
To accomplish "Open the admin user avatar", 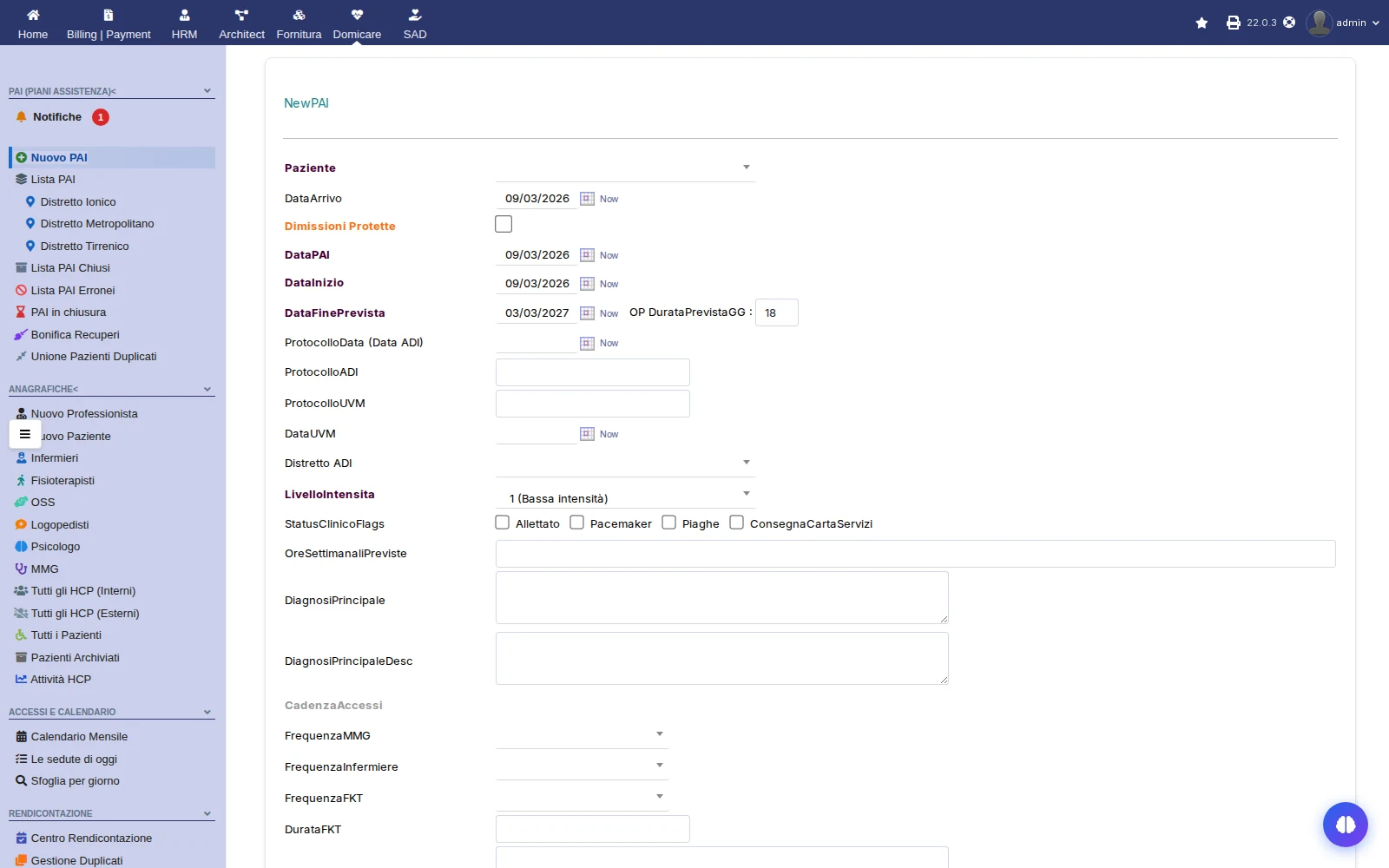I will [x=1319, y=23].
